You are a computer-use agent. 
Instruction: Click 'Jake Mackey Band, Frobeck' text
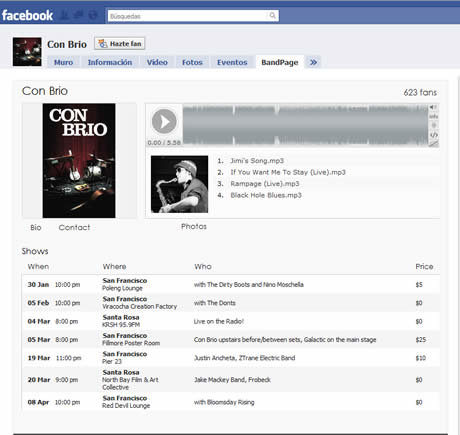(x=232, y=380)
